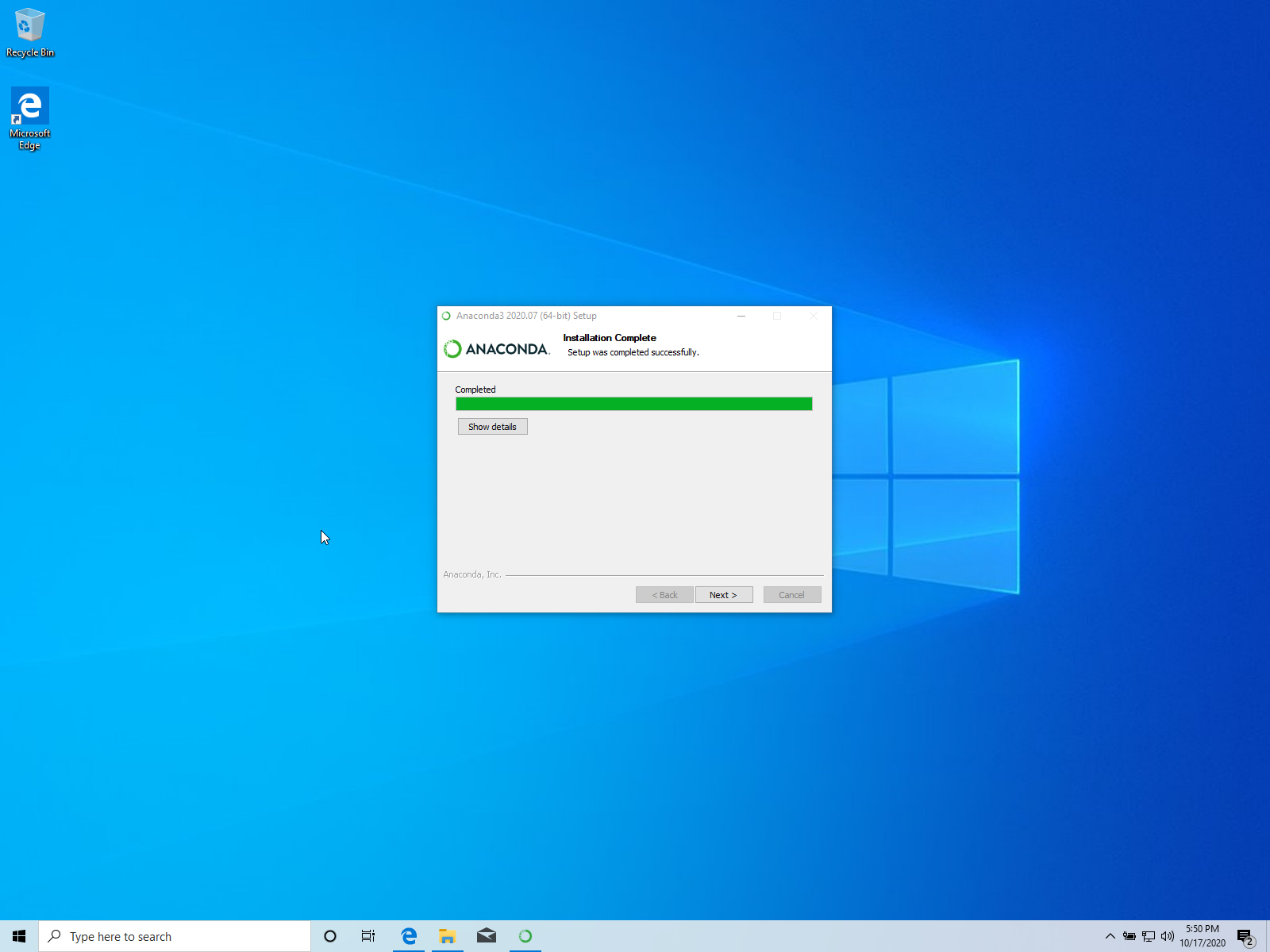Image resolution: width=1270 pixels, height=952 pixels.
Task: Click 'Setup was completed successfully.' text
Action: coord(633,352)
